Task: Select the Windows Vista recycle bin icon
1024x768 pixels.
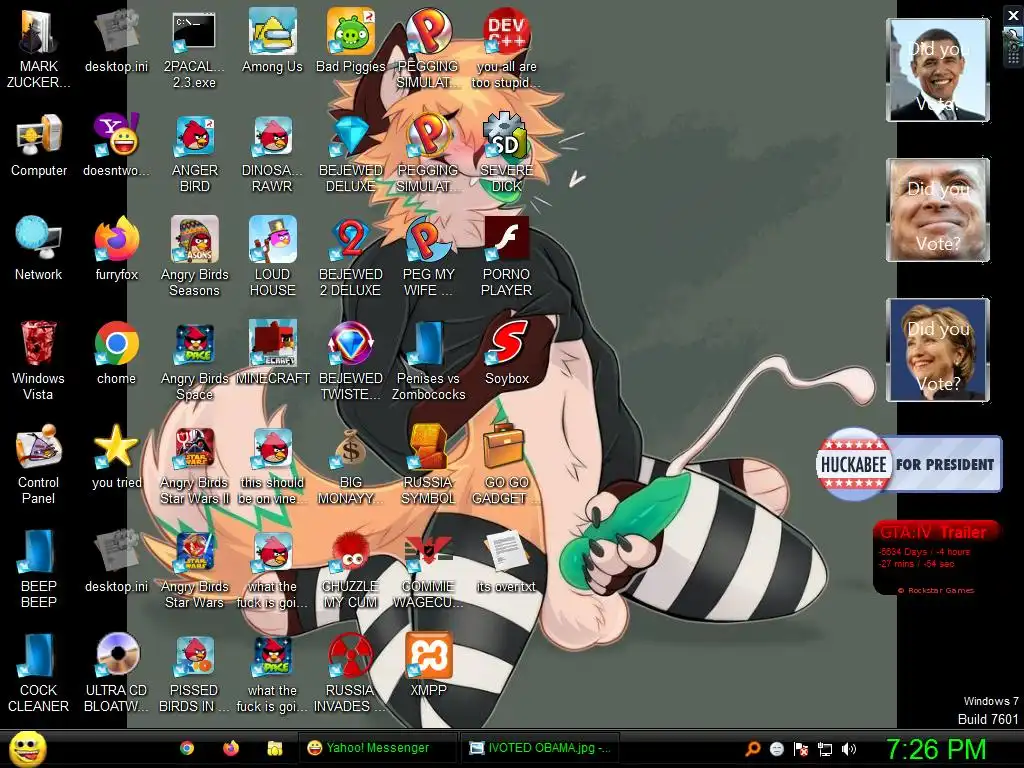Action: [39, 360]
